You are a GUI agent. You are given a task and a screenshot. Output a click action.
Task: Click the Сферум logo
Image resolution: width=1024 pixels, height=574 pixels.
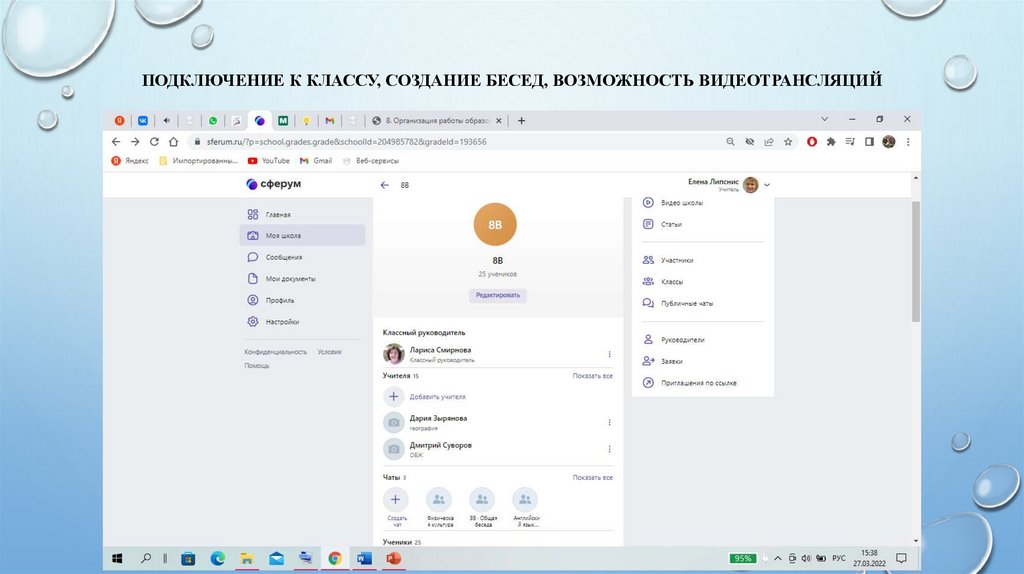274,184
